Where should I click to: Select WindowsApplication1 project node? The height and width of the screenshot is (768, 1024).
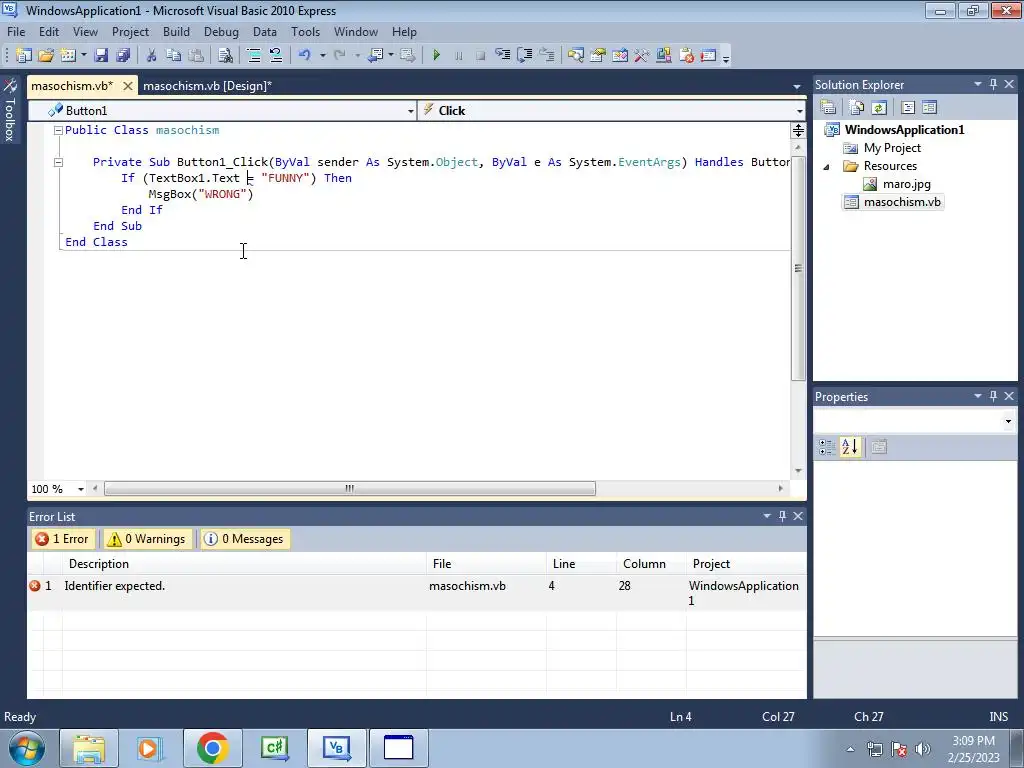click(x=904, y=129)
